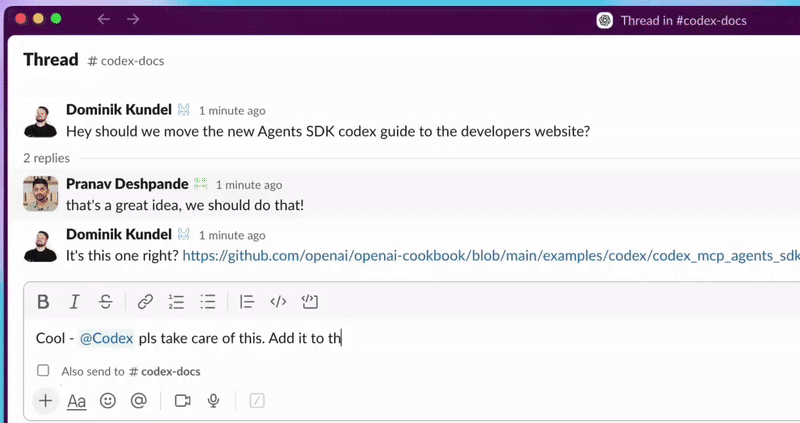This screenshot has height=423, width=800.
Task: Record a video clip
Action: [x=182, y=401]
